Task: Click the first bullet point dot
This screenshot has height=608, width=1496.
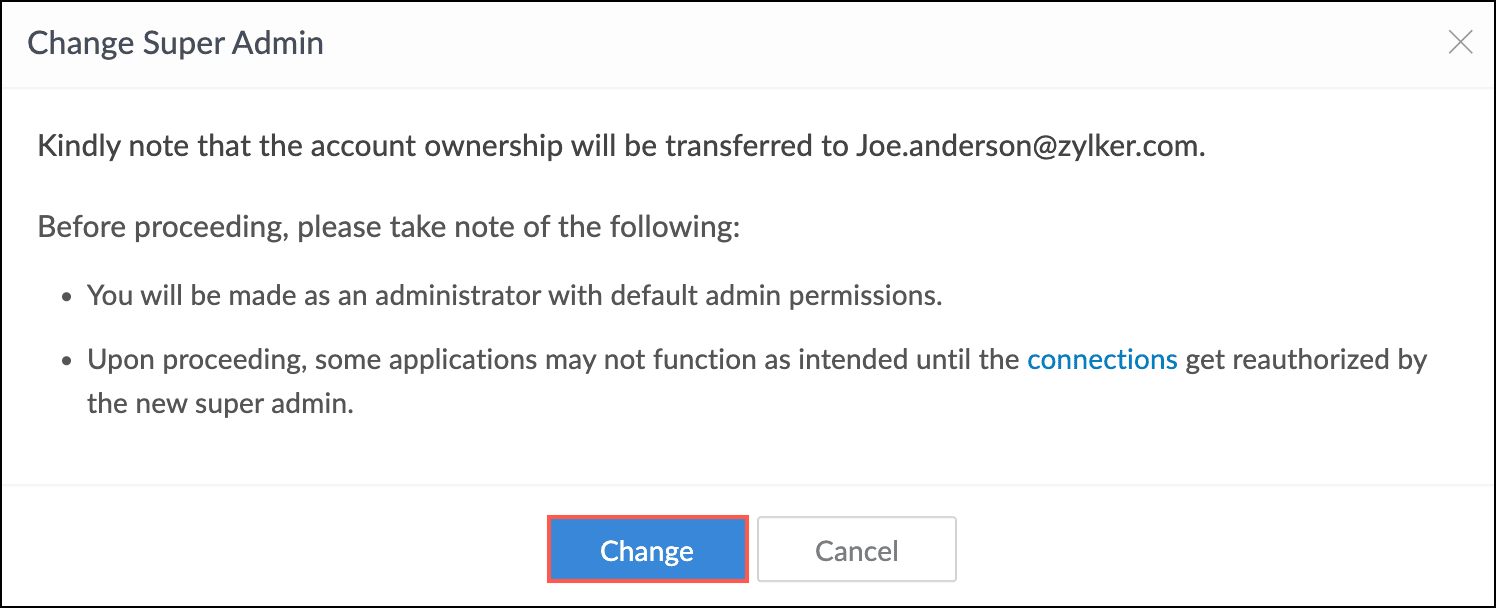Action: (67, 297)
